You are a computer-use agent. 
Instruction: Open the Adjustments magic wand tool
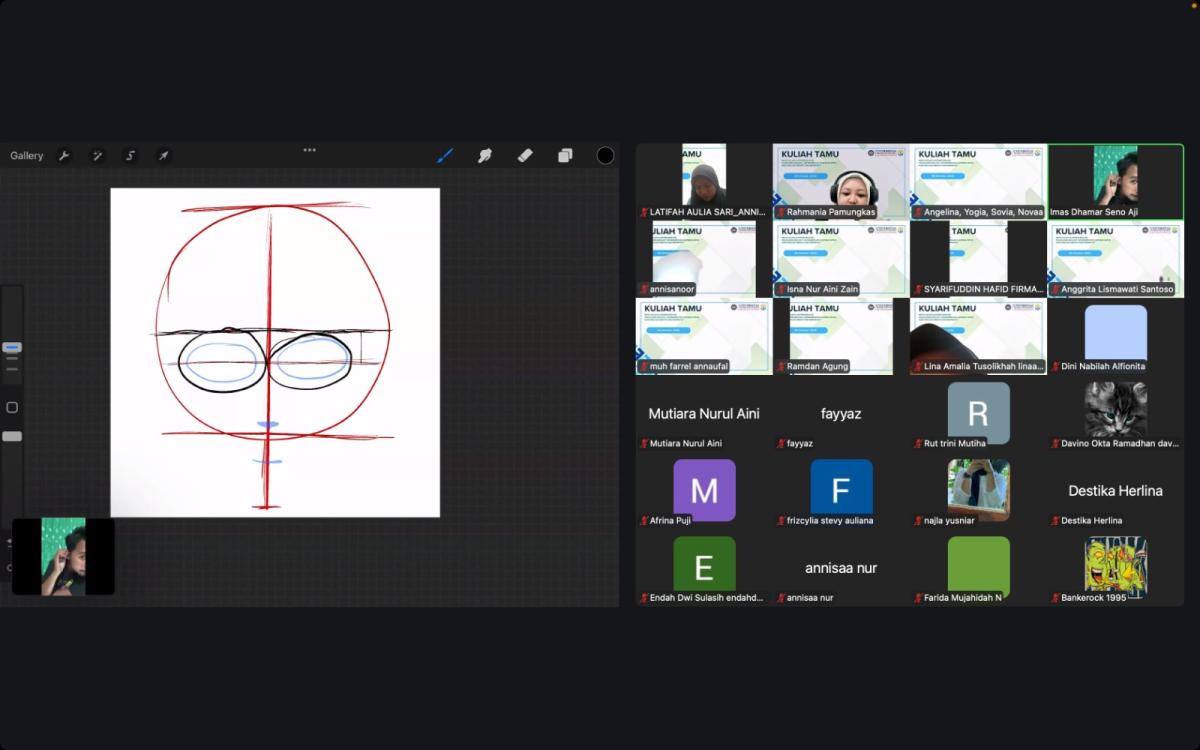(97, 156)
